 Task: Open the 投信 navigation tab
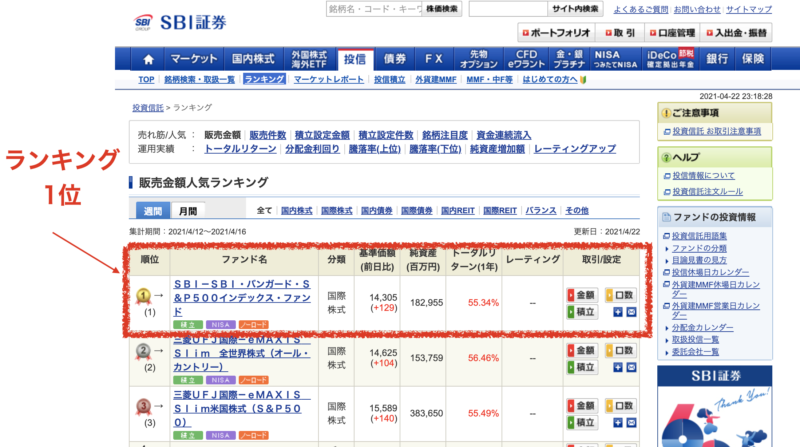355,59
